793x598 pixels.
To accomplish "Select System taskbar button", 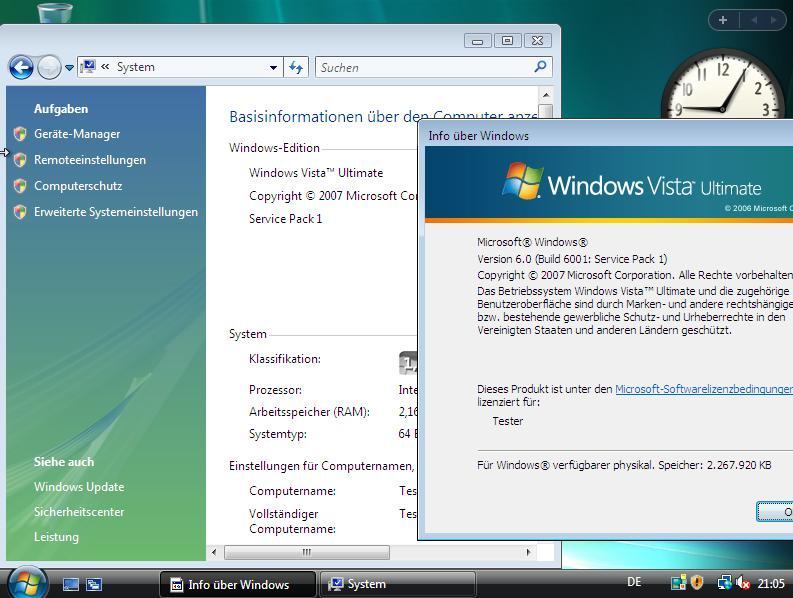I will tap(398, 585).
